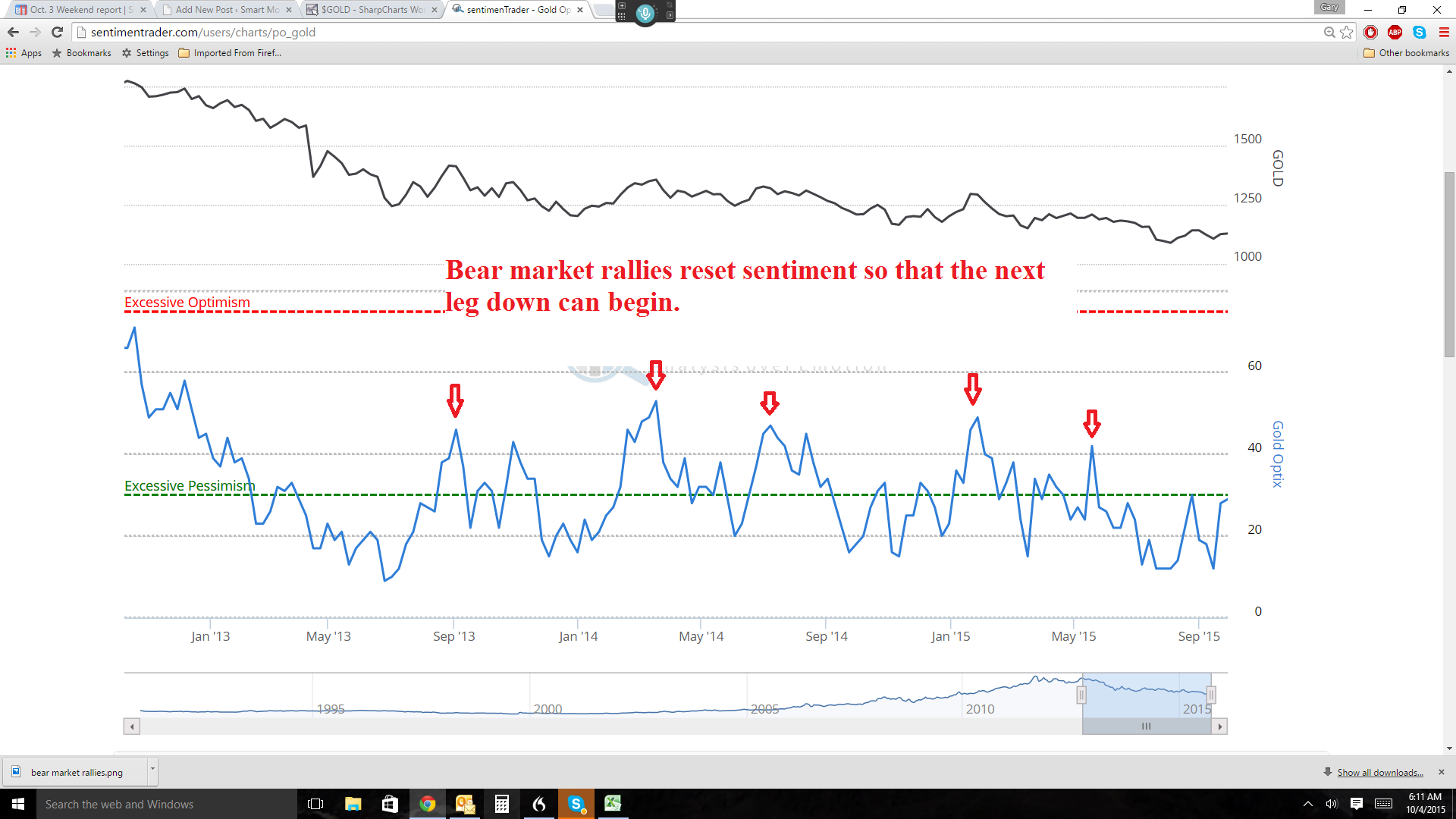The width and height of the screenshot is (1456, 819).
Task: Open the Adblock Plus extension icon
Action: (1395, 32)
